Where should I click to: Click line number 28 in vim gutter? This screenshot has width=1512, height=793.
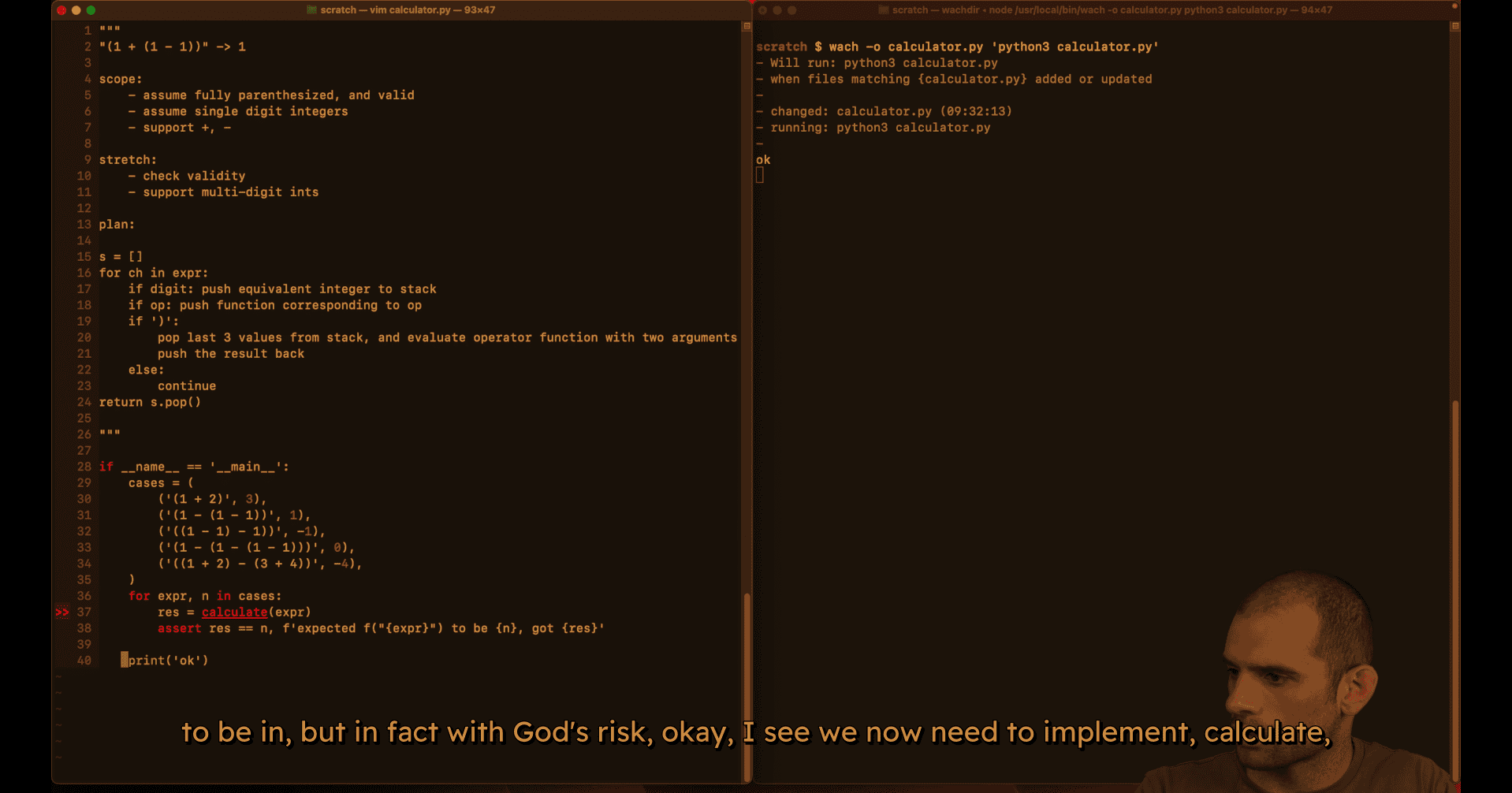pyautogui.click(x=84, y=467)
